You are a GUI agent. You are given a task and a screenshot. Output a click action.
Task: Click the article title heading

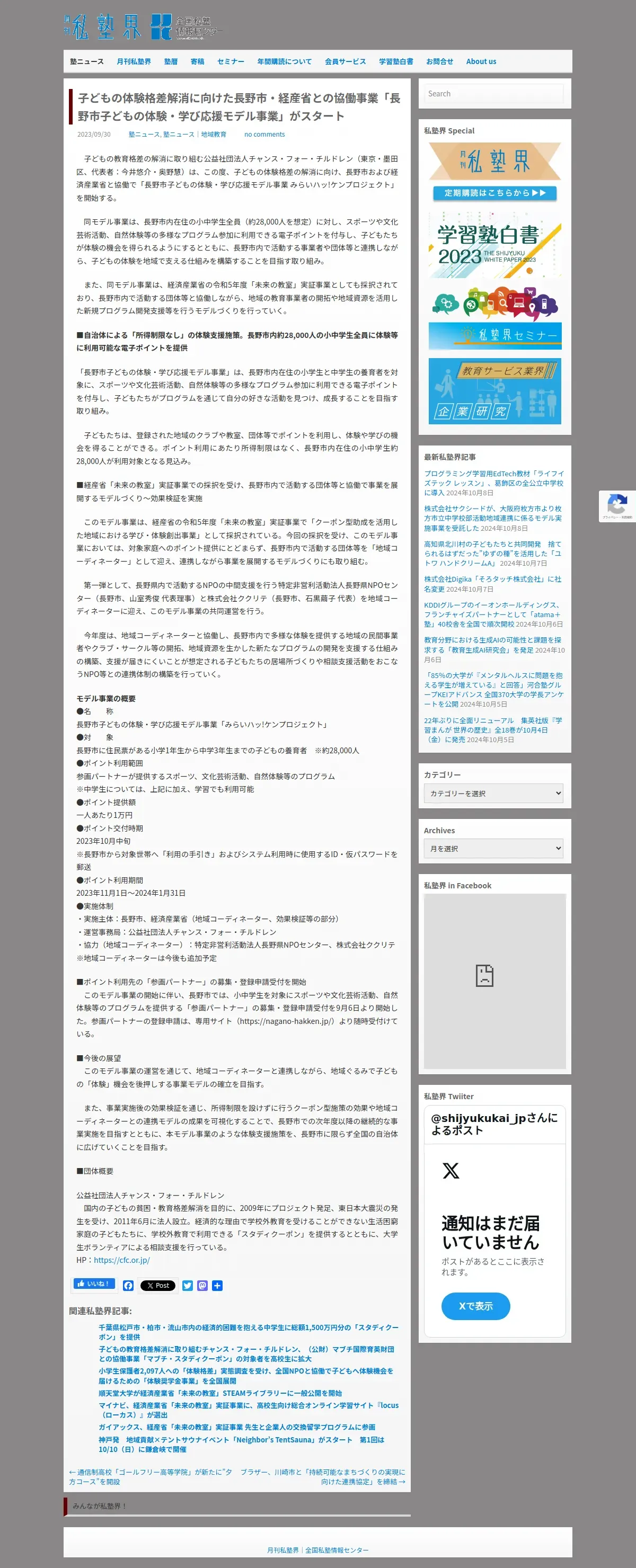click(239, 106)
